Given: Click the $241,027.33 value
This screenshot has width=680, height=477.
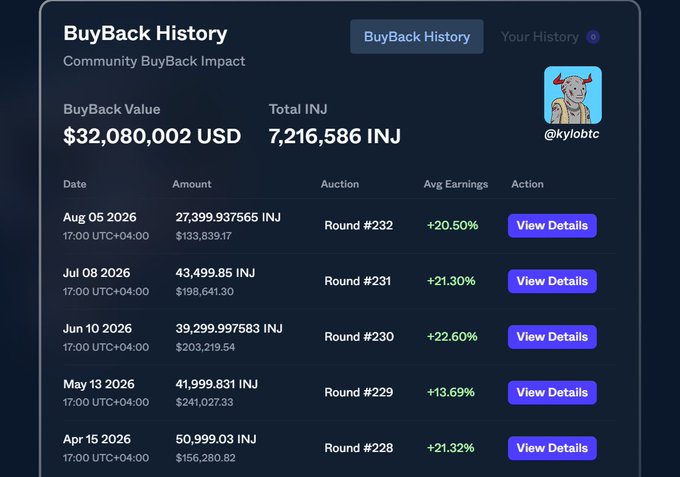Looking at the screenshot, I should [205, 402].
